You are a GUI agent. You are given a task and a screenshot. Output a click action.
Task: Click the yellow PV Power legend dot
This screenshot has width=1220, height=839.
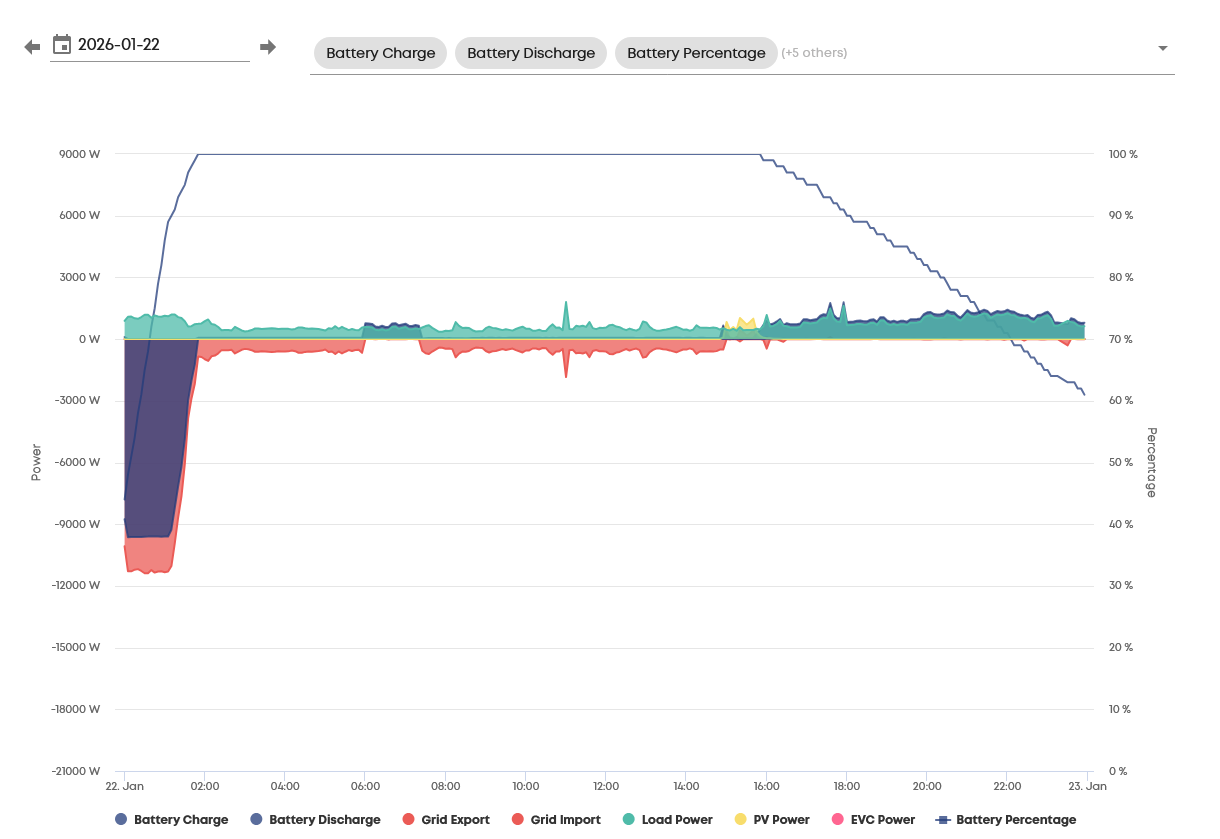[x=740, y=820]
